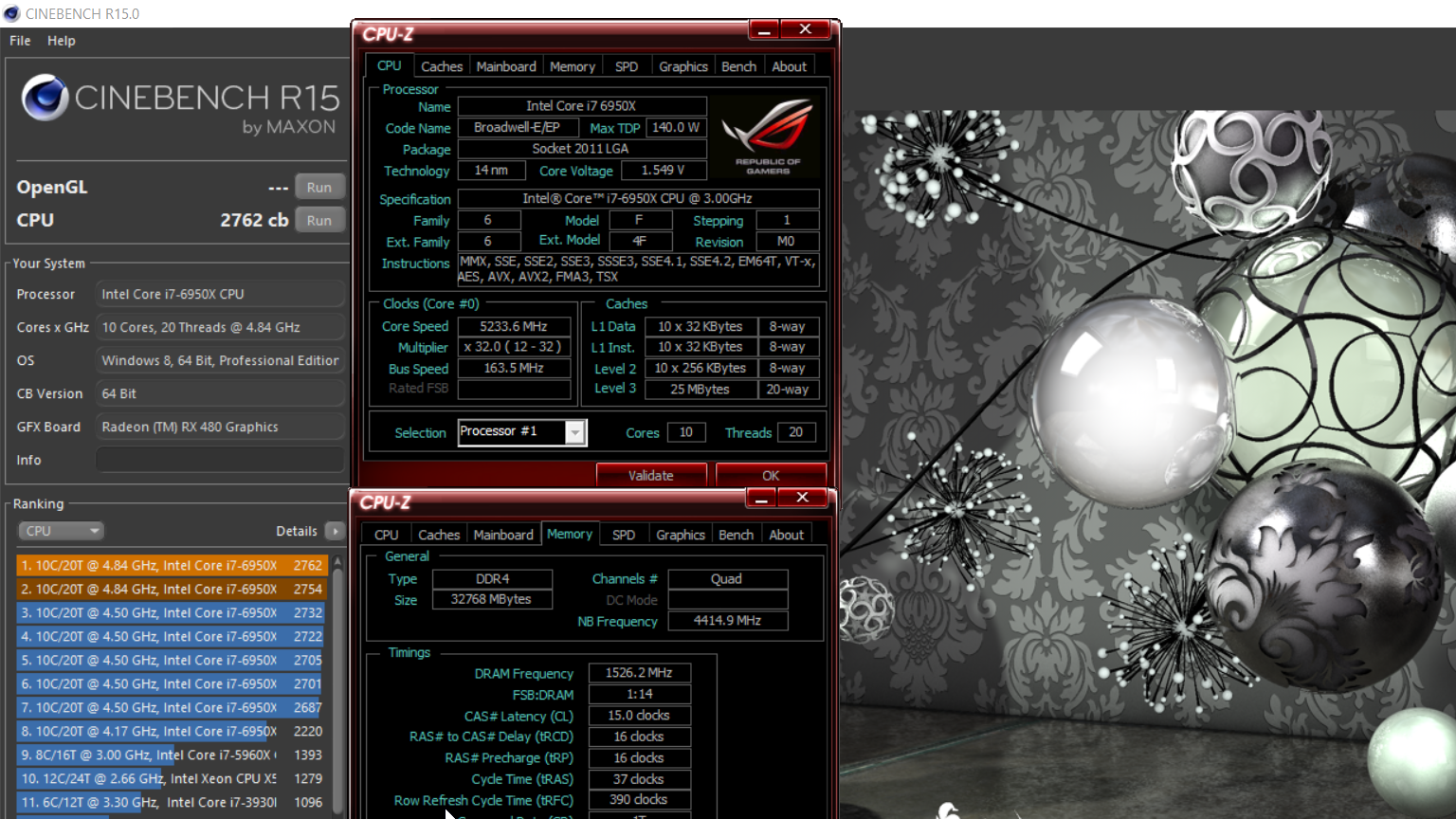Image resolution: width=1456 pixels, height=819 pixels.
Task: Select Graphics tab in lower CPU-Z window
Action: [x=681, y=535]
